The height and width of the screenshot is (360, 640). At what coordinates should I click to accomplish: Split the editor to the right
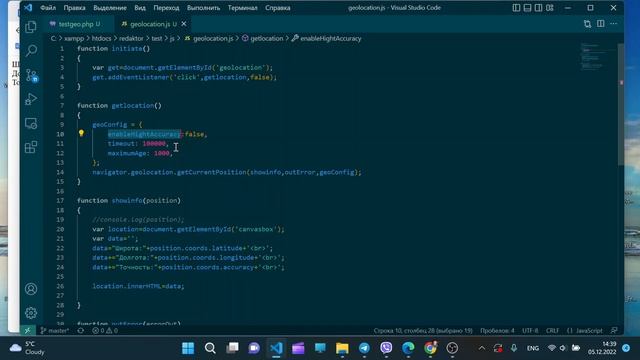tap(600, 24)
